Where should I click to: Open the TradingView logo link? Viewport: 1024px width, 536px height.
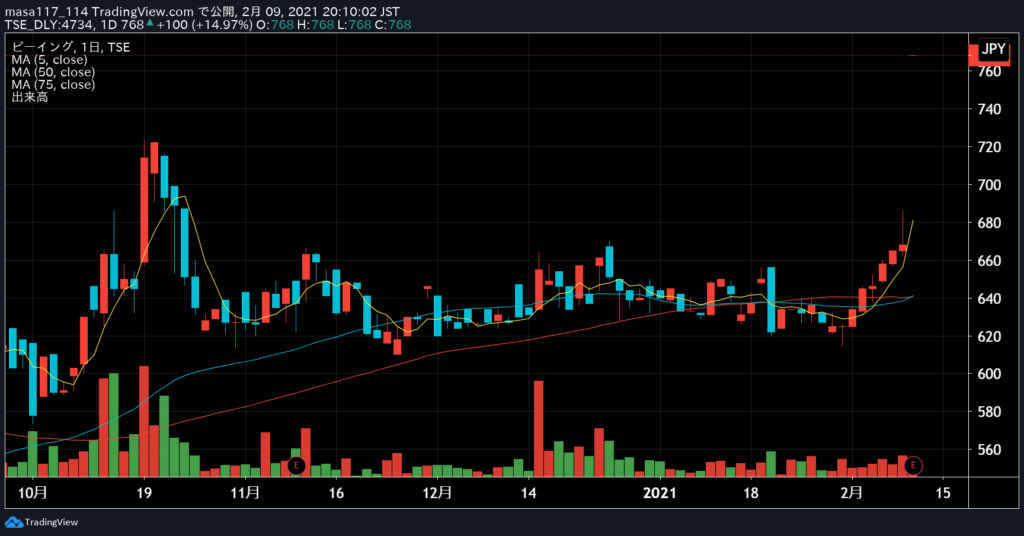click(x=41, y=522)
